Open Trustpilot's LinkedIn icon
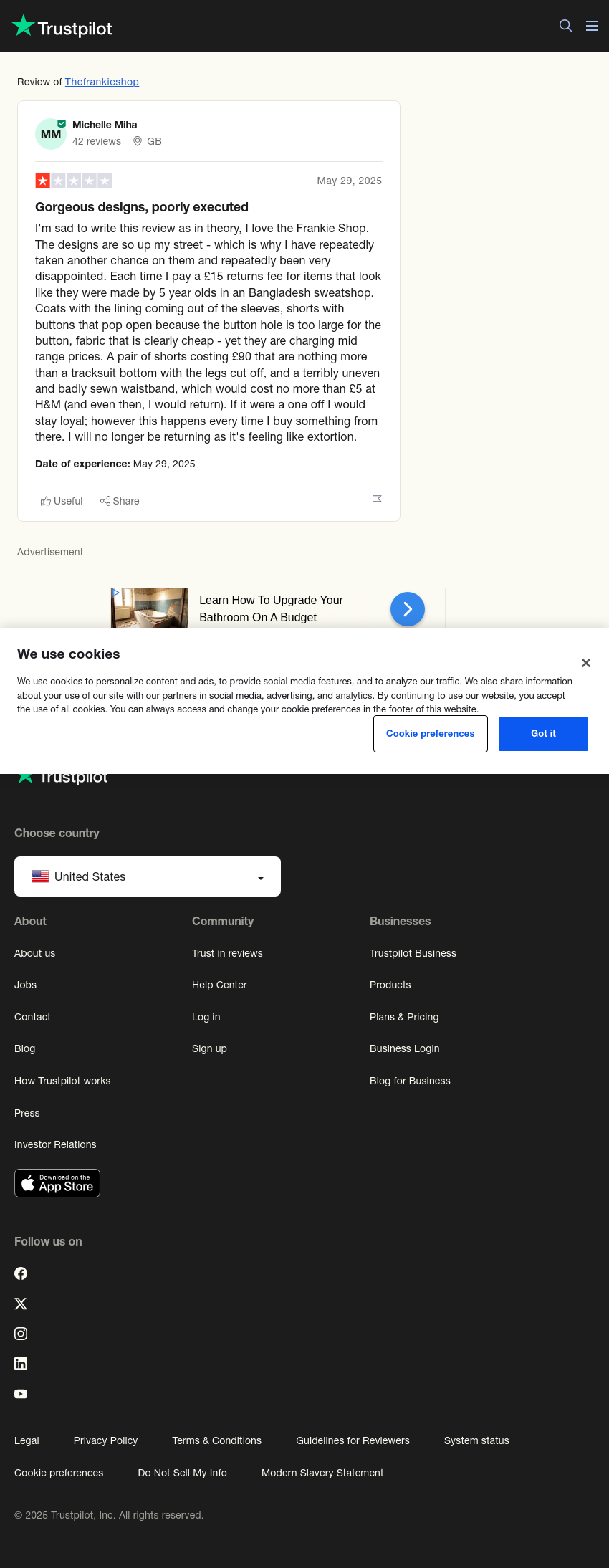Image resolution: width=609 pixels, height=1568 pixels. click(21, 1364)
